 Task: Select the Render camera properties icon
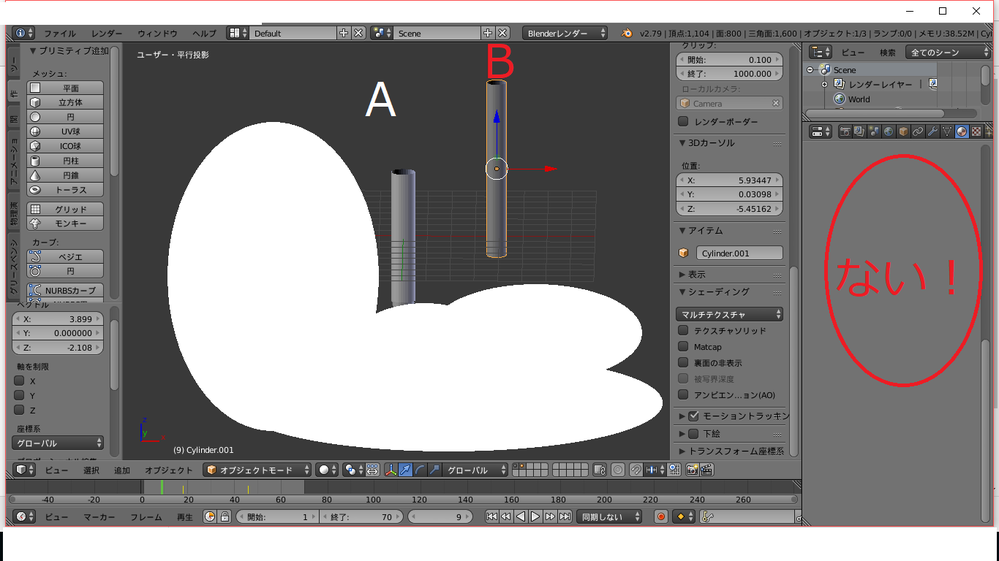point(845,131)
